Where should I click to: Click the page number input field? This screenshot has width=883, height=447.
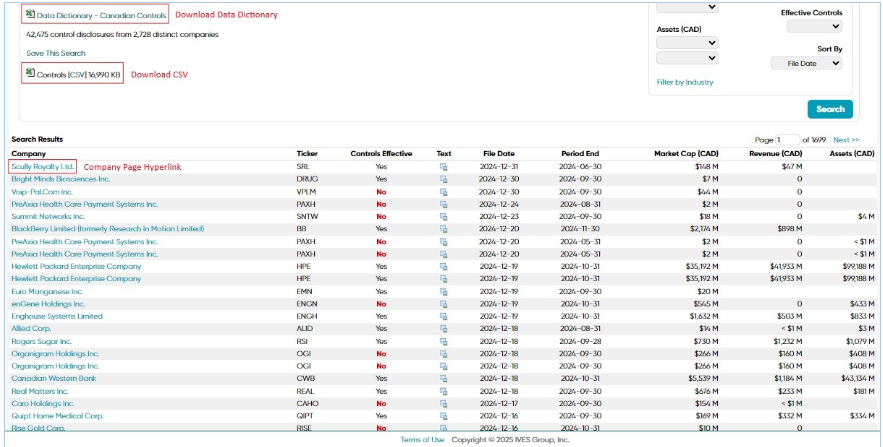coord(787,140)
